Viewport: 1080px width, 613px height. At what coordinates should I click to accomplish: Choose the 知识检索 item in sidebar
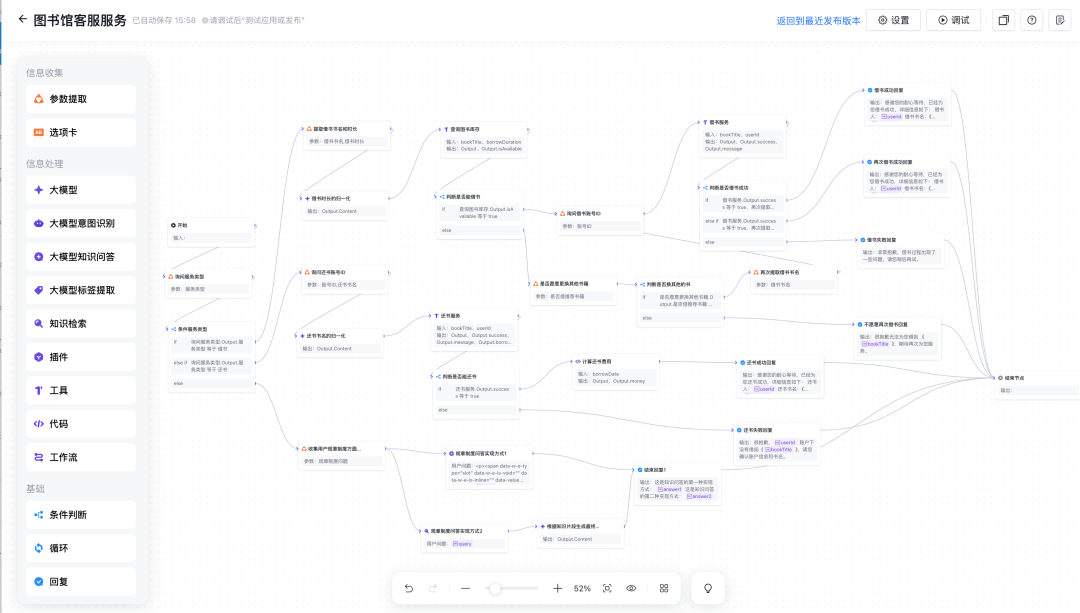(x=81, y=323)
